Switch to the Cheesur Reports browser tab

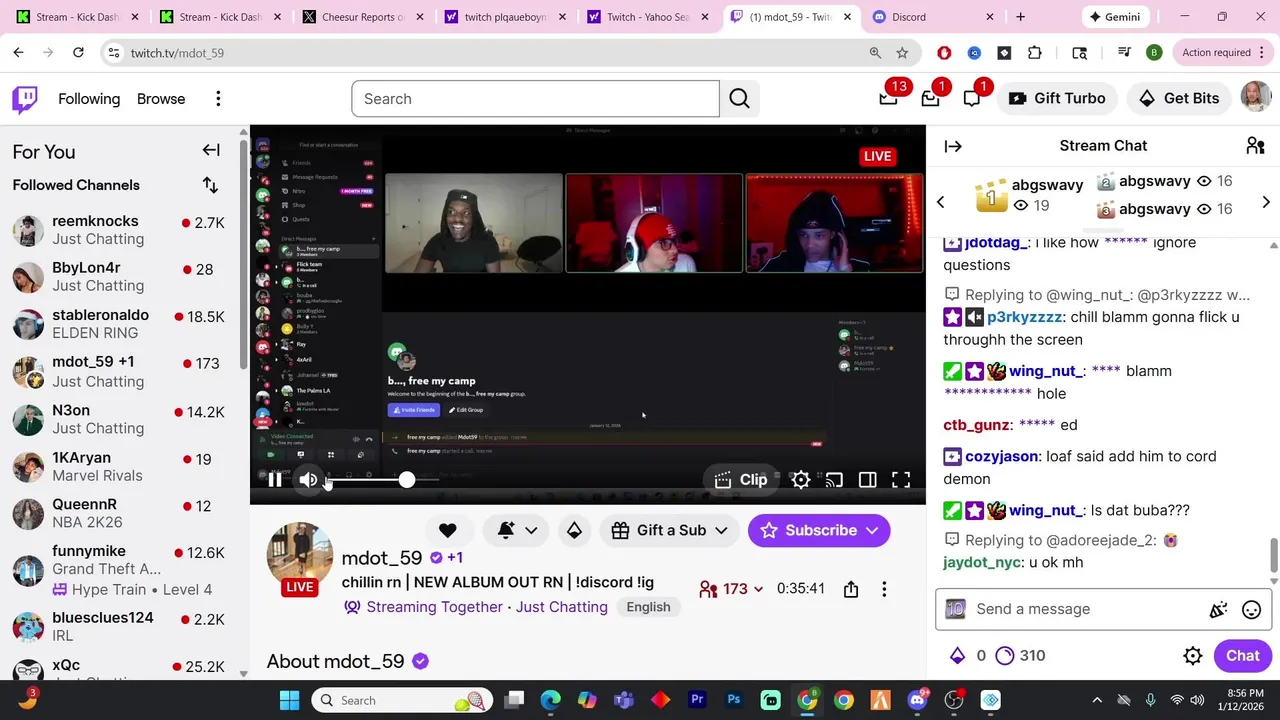click(364, 17)
